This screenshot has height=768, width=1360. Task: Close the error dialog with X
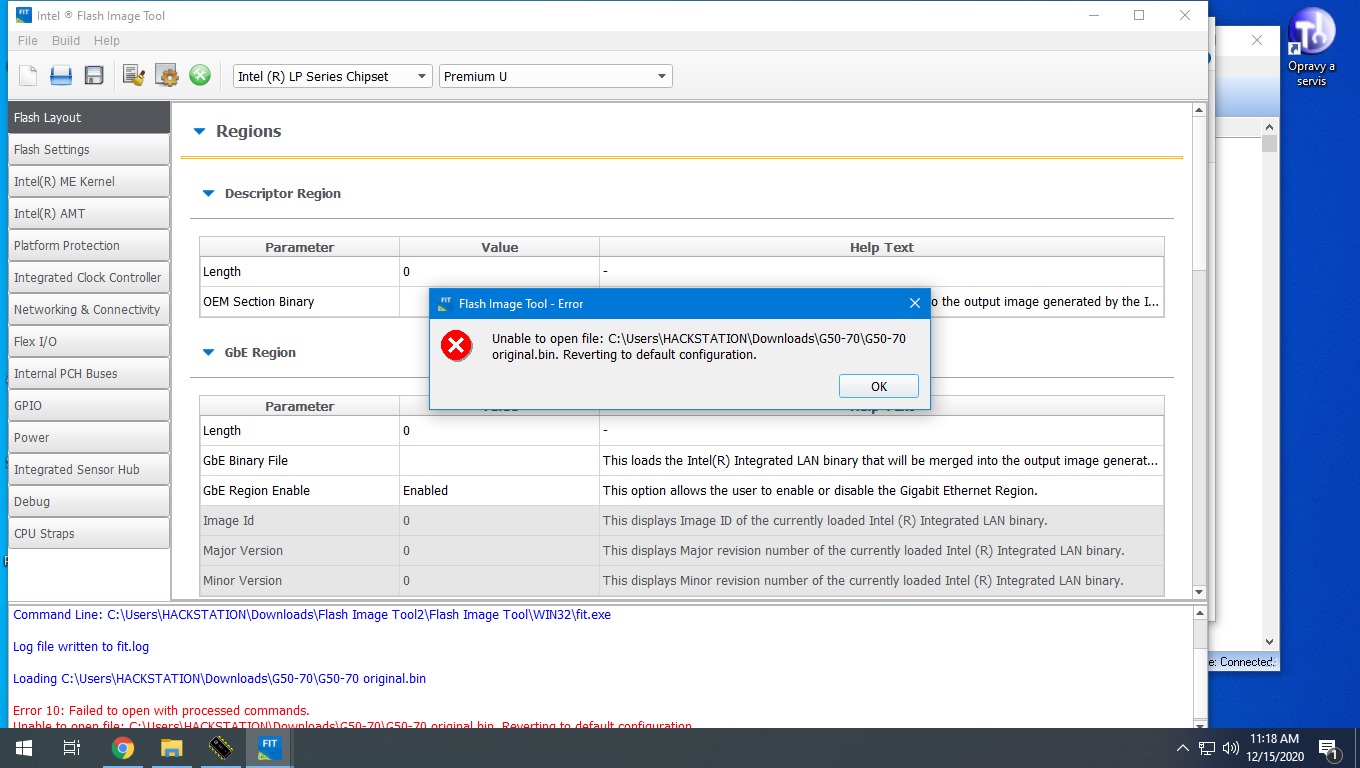[914, 303]
